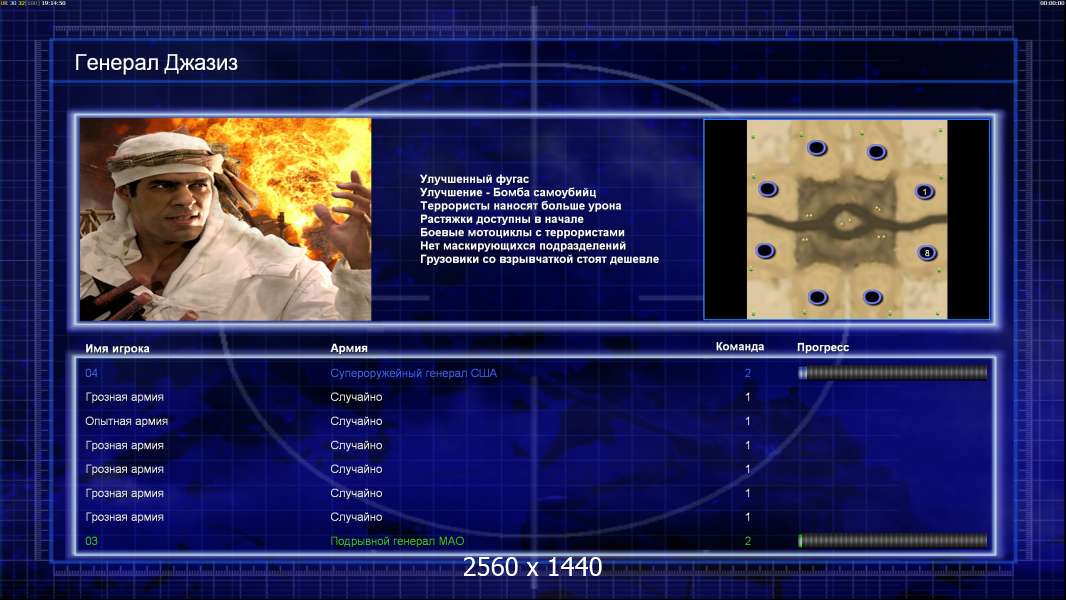This screenshot has width=1066, height=600.
Task: Select start position marker numbered 8
Action: pos(927,253)
